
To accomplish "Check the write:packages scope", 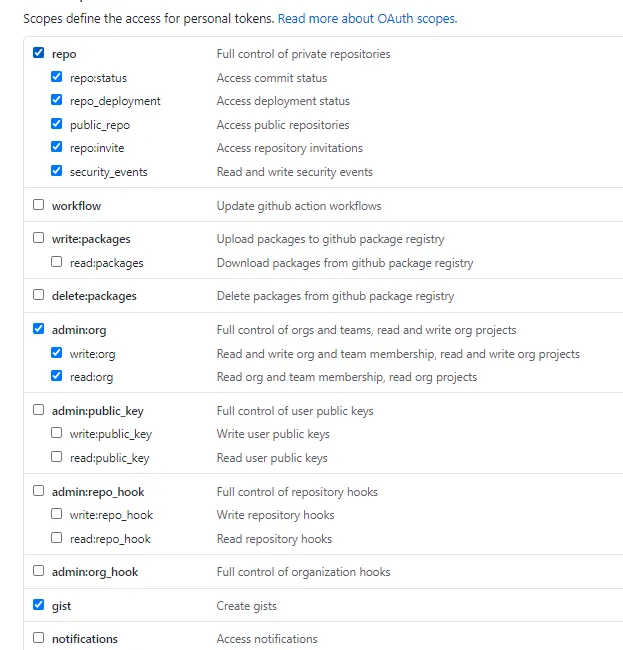I will point(39,239).
